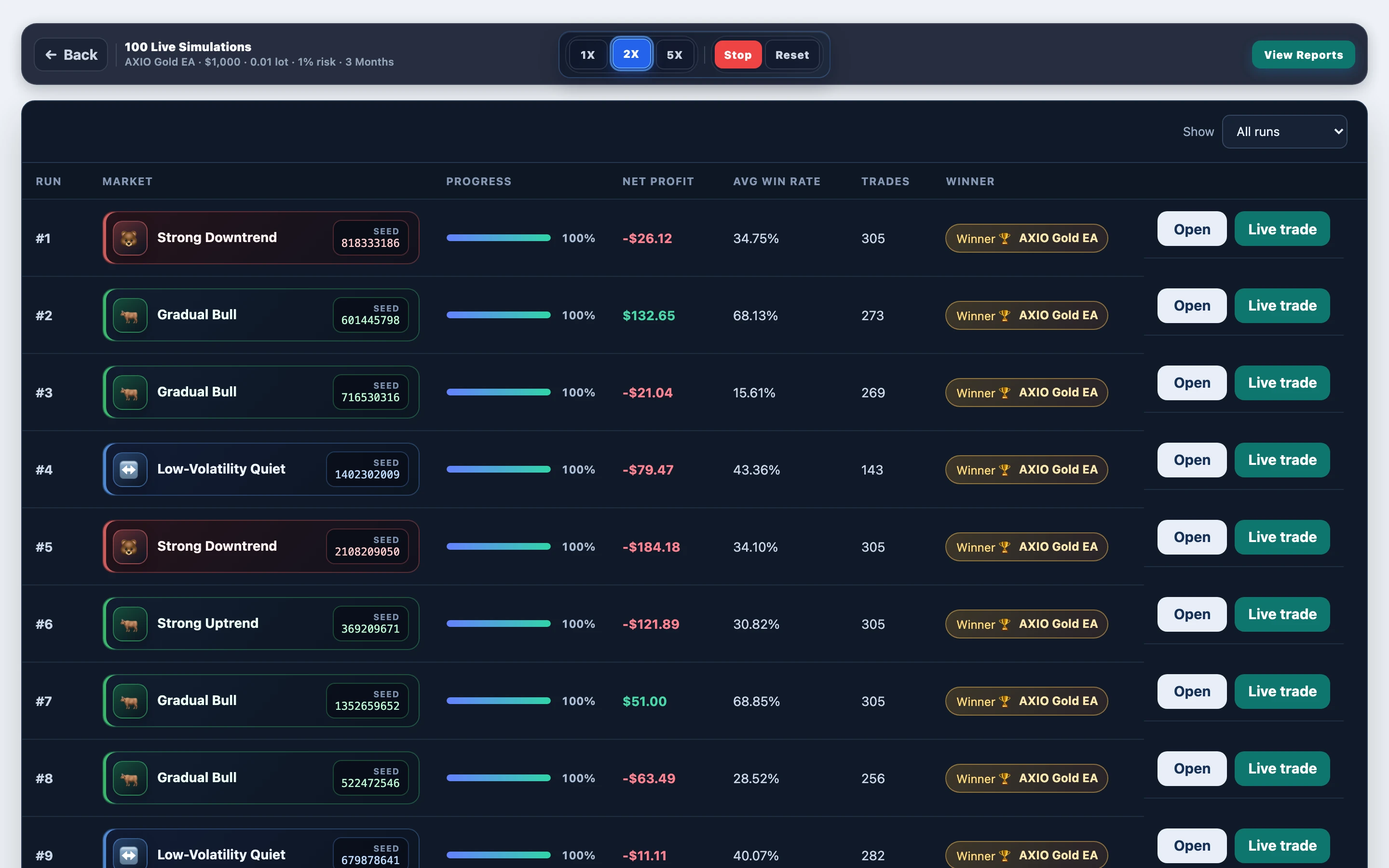Click the trophy icon in run #4 winner badge
1389x868 pixels.
tap(1005, 470)
